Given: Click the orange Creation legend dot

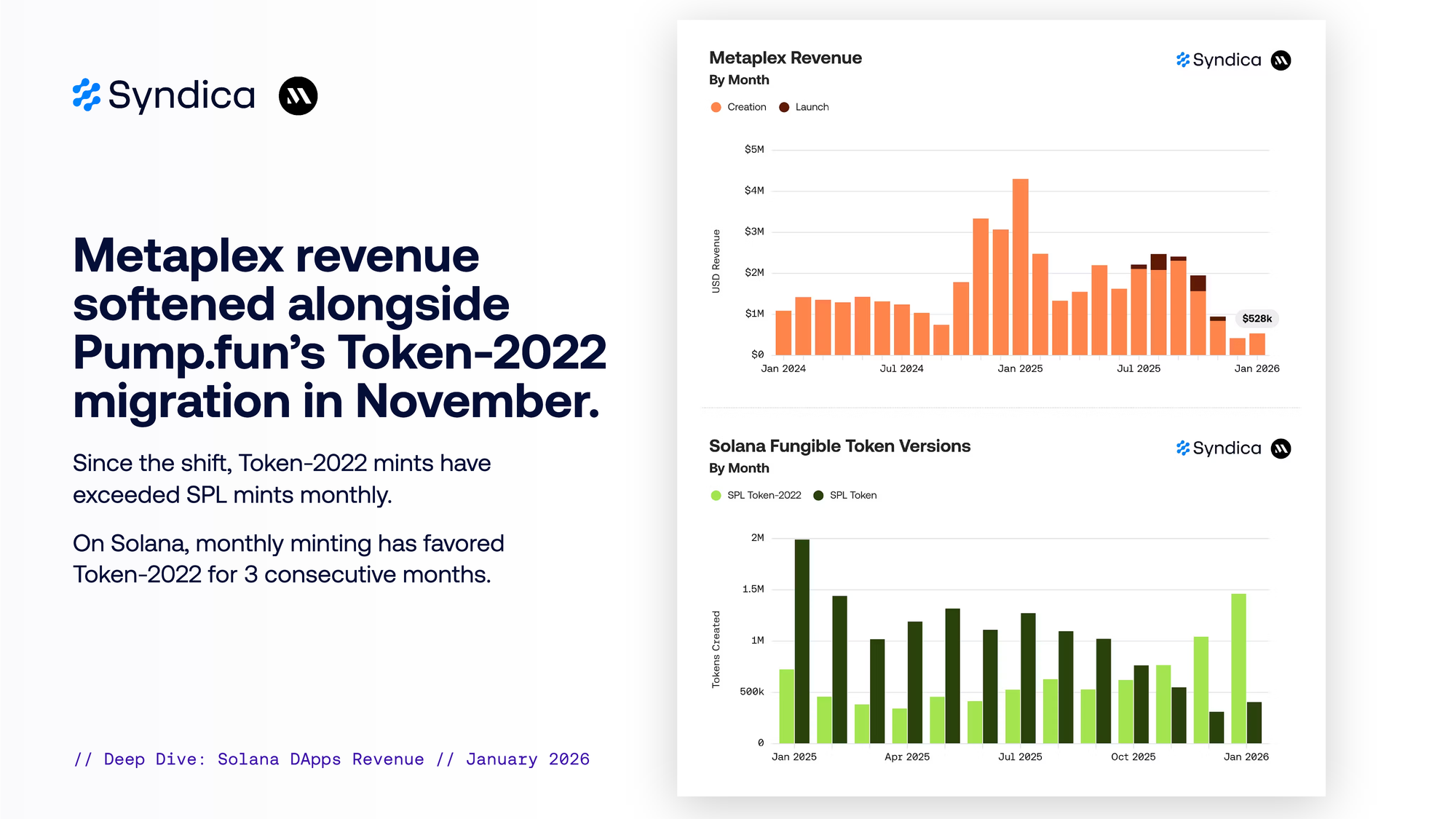Looking at the screenshot, I should click(716, 107).
